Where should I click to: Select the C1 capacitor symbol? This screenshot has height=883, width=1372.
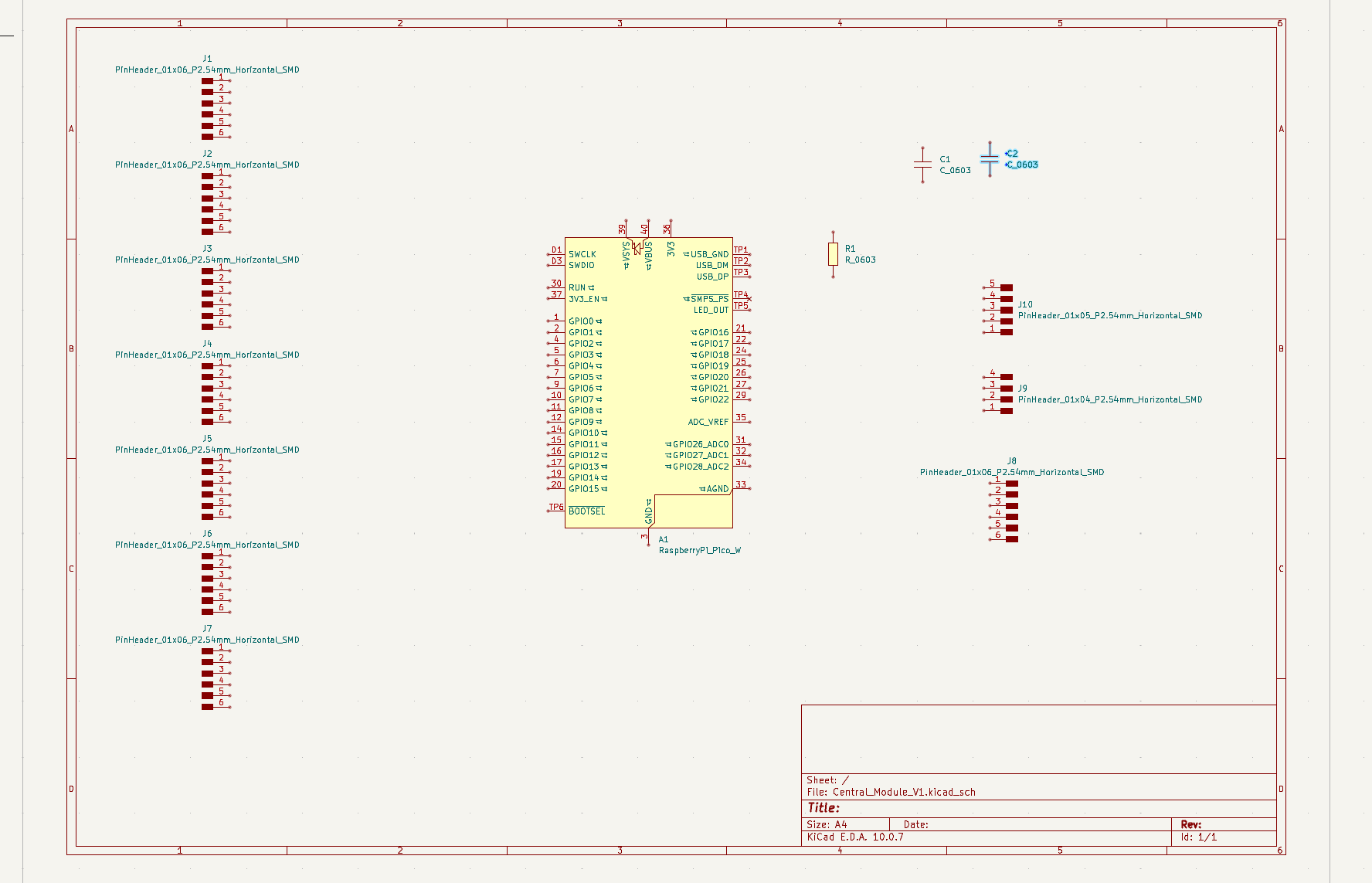[x=922, y=164]
